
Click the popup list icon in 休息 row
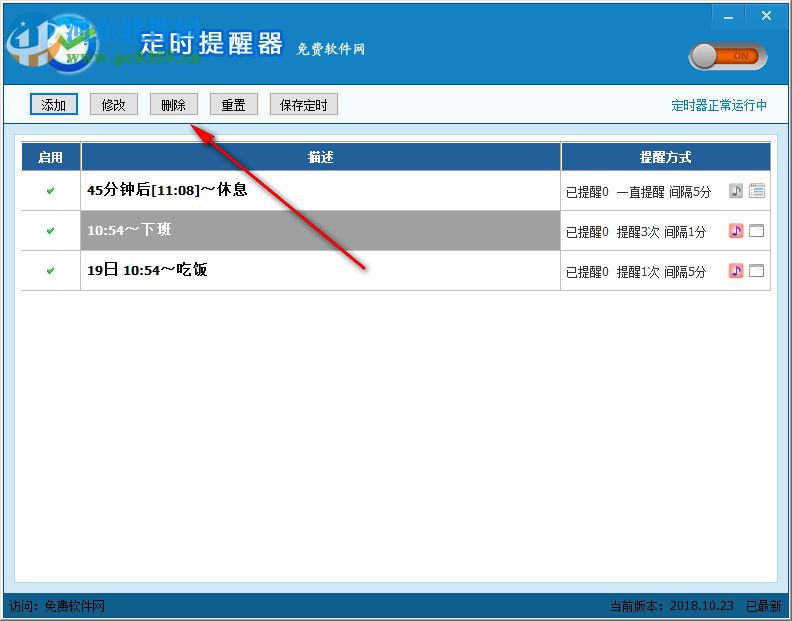click(x=757, y=191)
